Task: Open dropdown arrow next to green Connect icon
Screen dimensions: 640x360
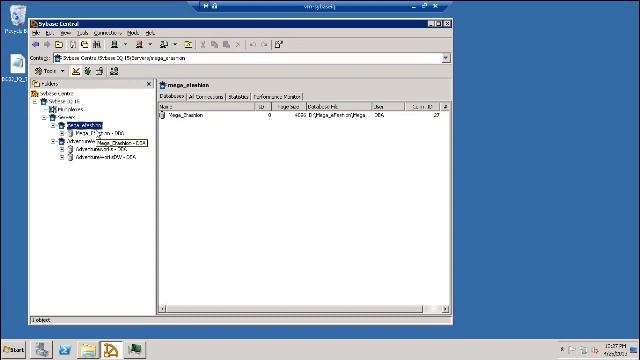Action: pyautogui.click(x=125, y=44)
